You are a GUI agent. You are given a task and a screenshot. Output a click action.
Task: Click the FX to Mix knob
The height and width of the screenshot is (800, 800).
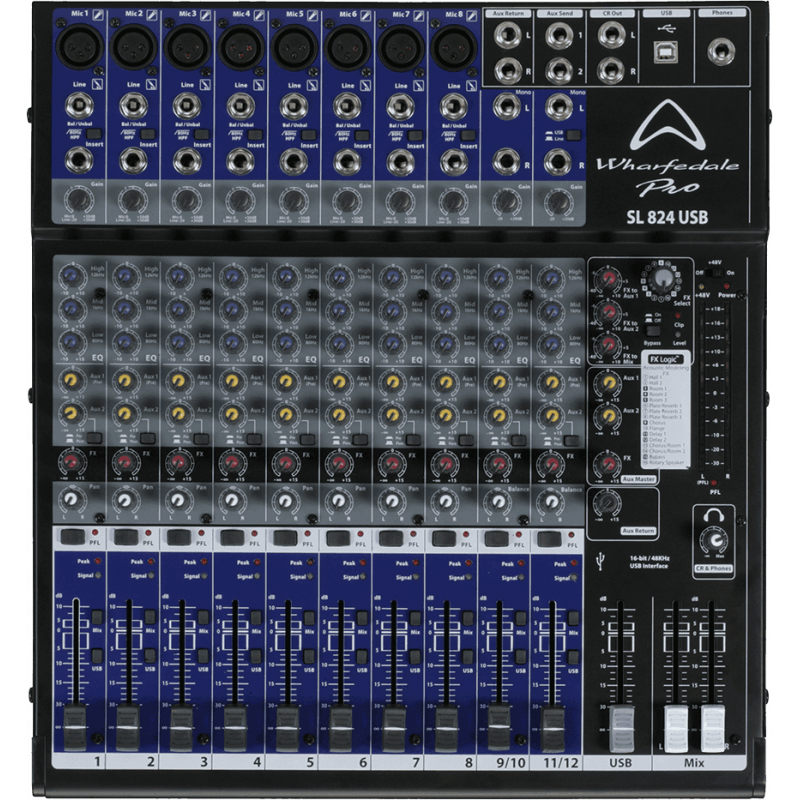point(608,344)
